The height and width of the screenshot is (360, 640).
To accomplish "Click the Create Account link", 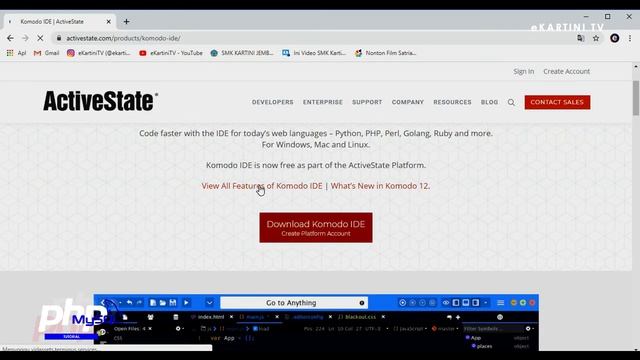I will click(x=567, y=71).
